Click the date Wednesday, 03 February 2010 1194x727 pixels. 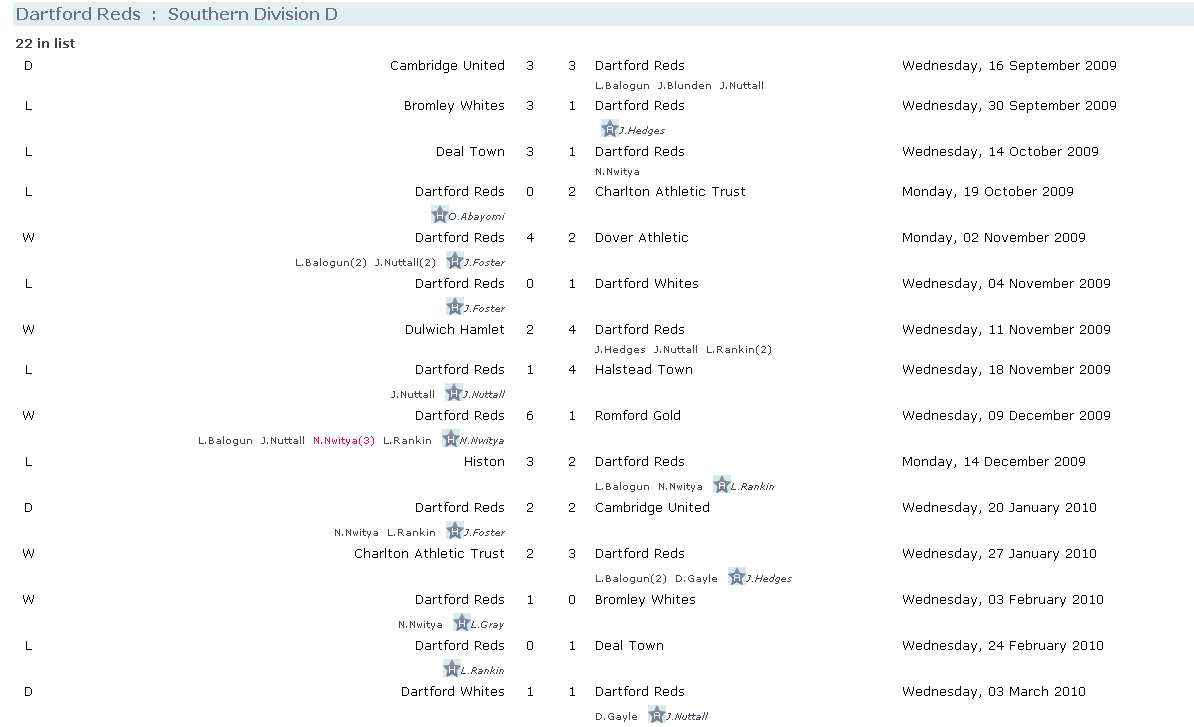1003,600
